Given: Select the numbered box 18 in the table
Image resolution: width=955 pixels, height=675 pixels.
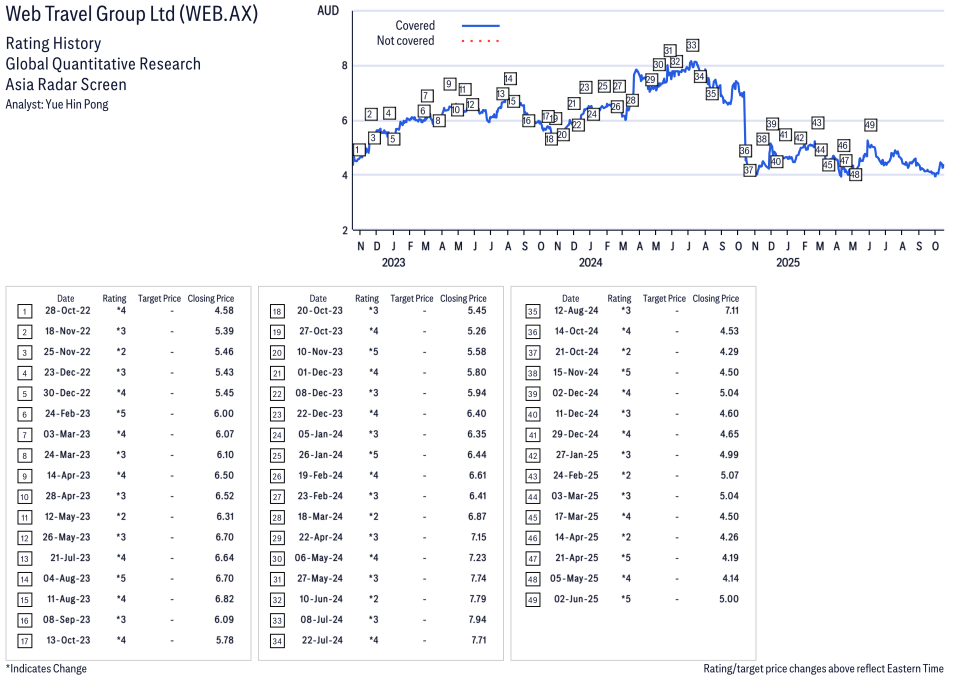Looking at the screenshot, I should [x=277, y=311].
